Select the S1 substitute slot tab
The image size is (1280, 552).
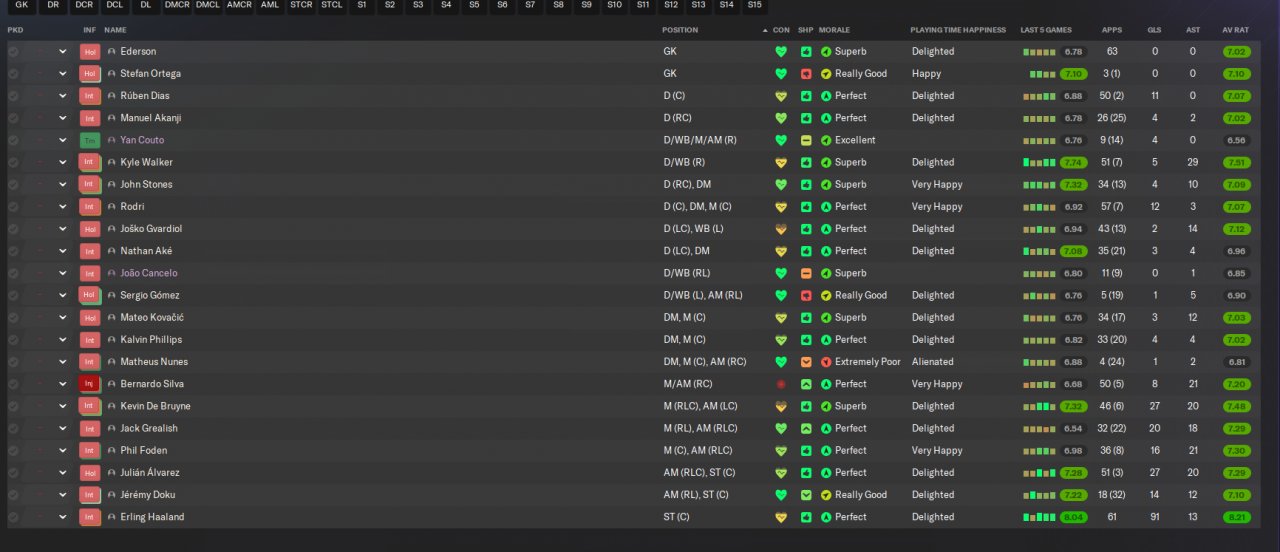(362, 6)
